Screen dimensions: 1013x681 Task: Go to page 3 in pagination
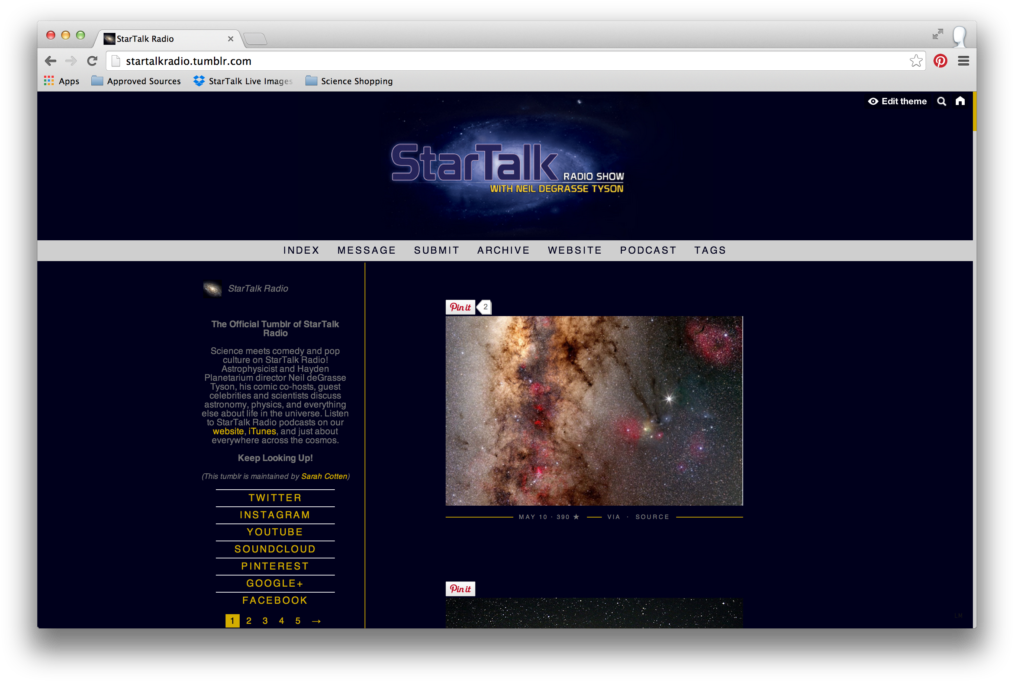pyautogui.click(x=265, y=621)
